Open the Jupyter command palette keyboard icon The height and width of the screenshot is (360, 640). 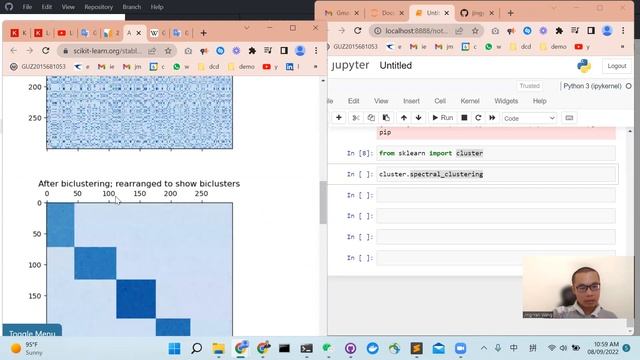[x=569, y=118]
